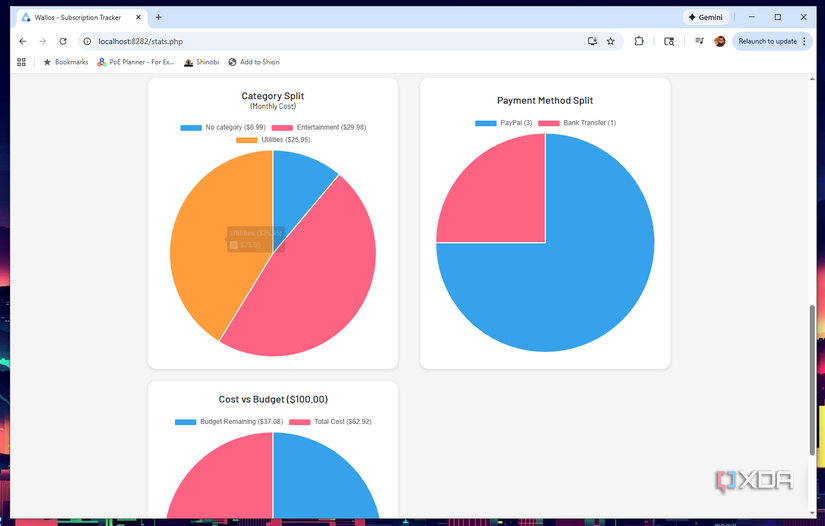Toggle the Total Cost ($62.92) legend item
This screenshot has height=526, width=825.
tap(330, 422)
